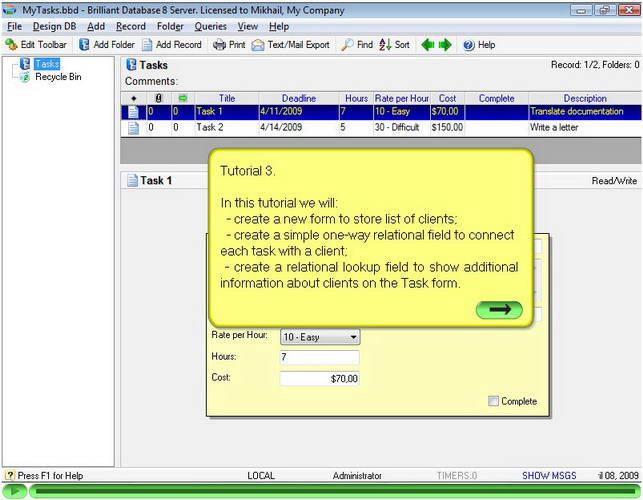Viewport: 643px width, 500px height.
Task: Click the F1 help icon in status bar
Action: [9, 476]
